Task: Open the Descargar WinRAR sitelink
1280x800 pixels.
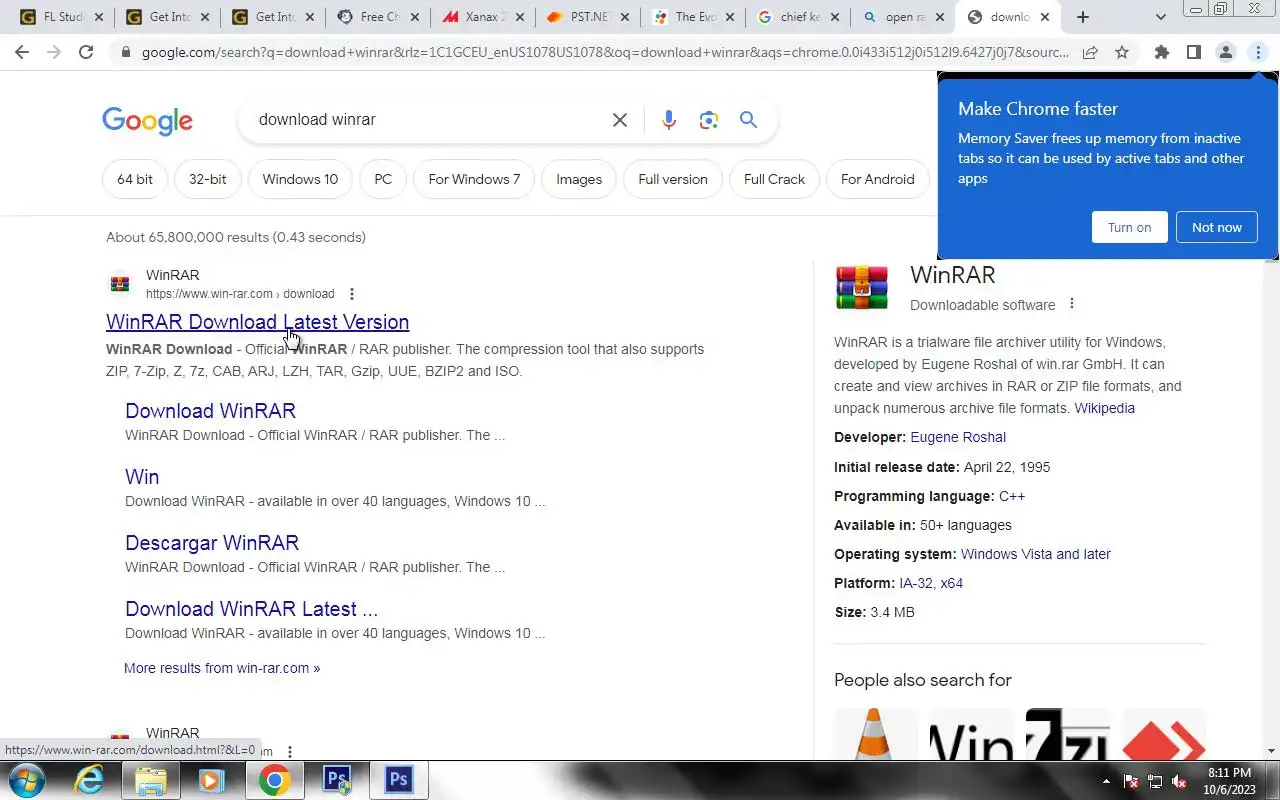Action: pos(212,543)
